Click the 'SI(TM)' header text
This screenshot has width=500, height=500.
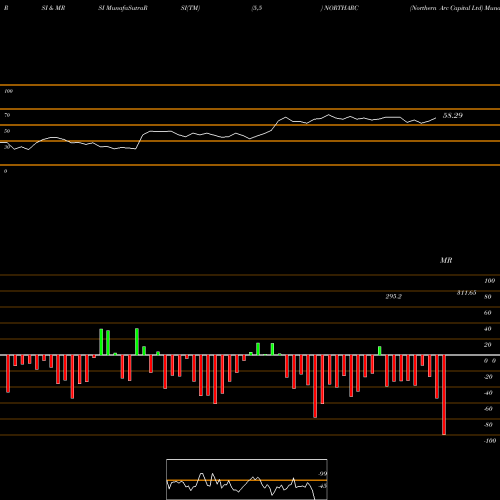[190, 8]
